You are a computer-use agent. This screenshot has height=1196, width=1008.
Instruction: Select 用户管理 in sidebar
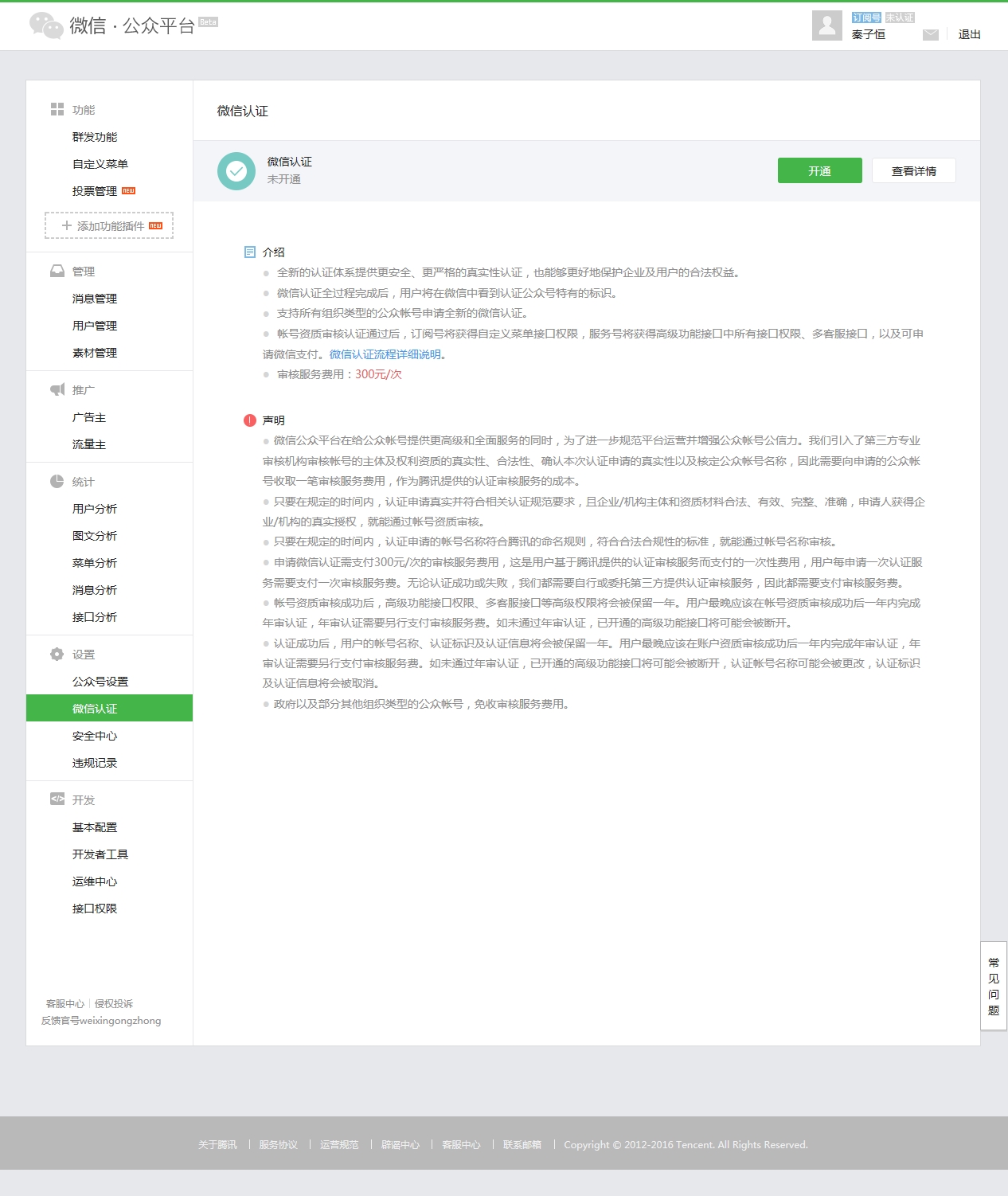point(95,326)
